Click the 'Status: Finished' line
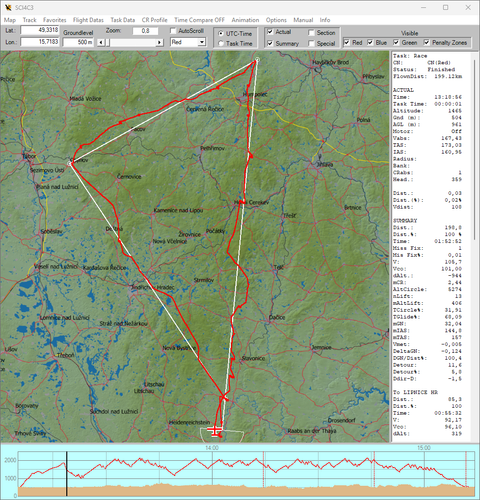 424,69
